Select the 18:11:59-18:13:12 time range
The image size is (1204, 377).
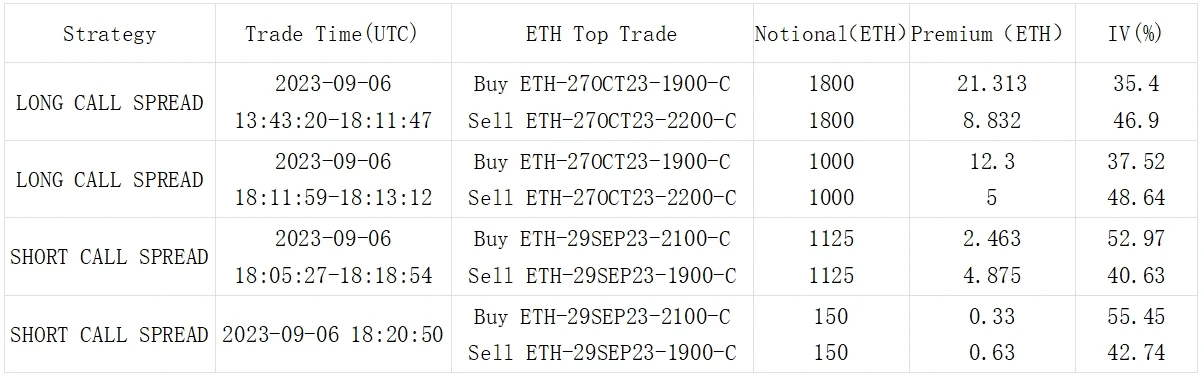coord(333,198)
